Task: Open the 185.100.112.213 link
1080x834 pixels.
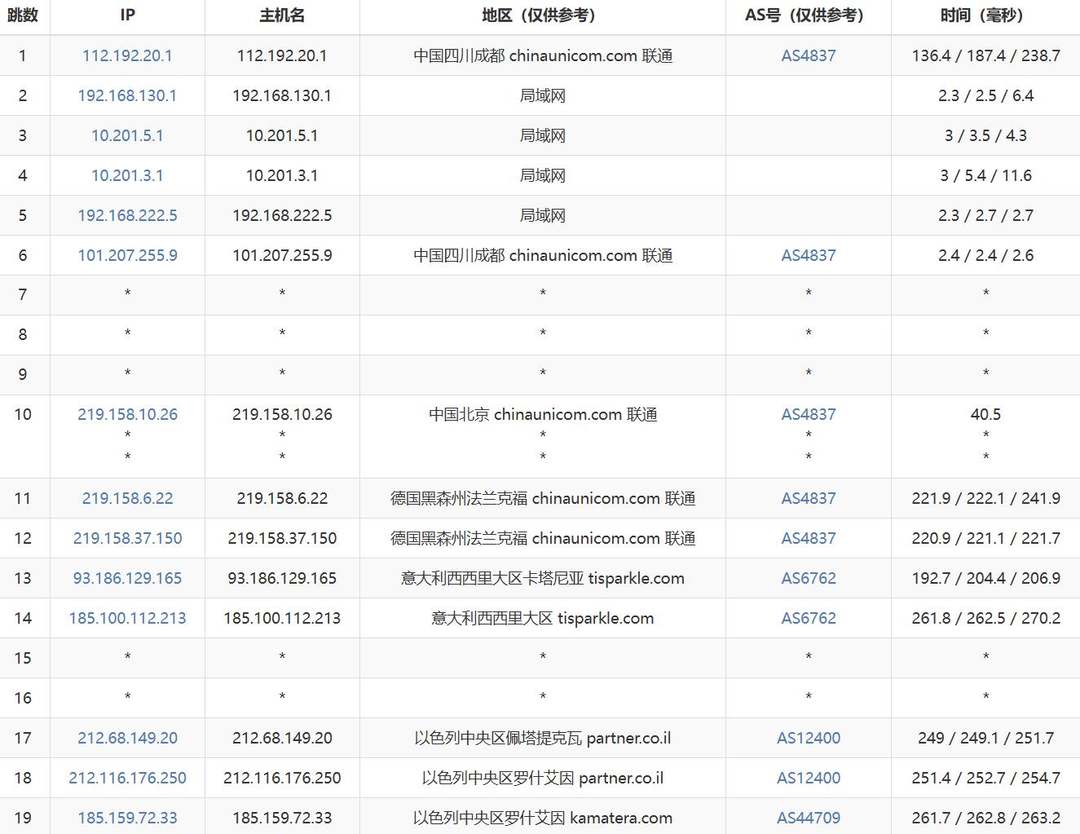Action: tap(127, 618)
